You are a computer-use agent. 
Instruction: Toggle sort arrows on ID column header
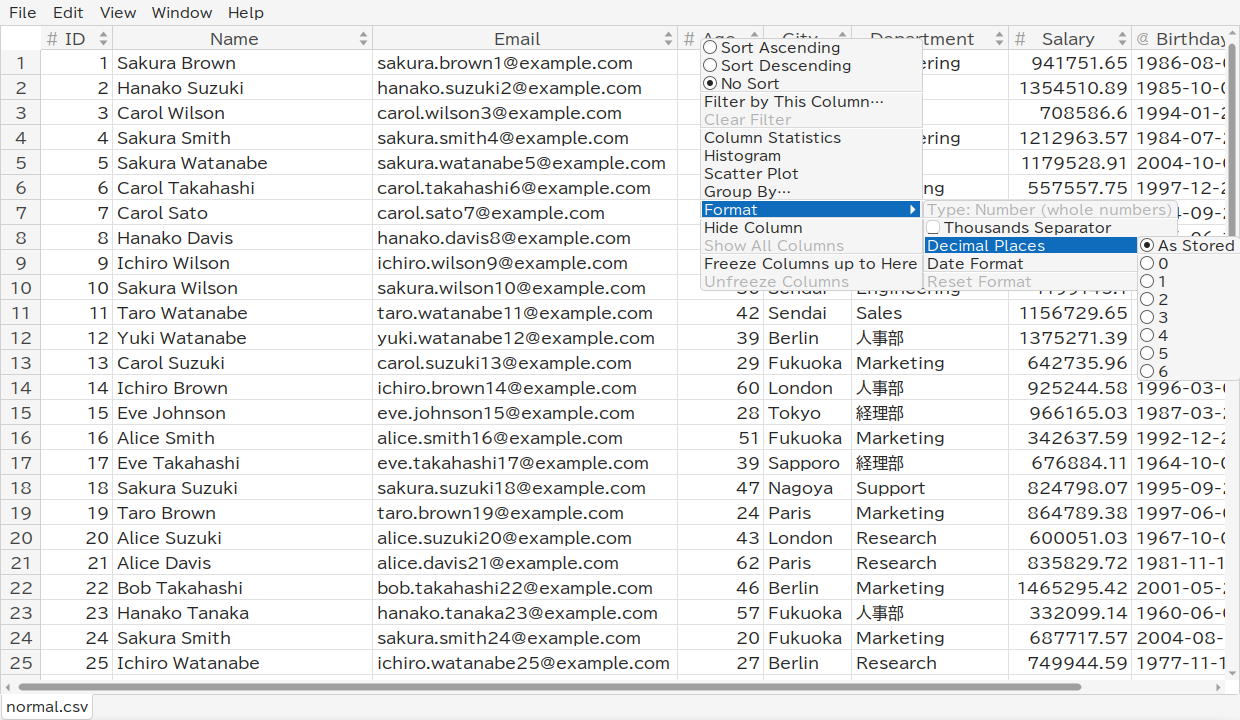tap(103, 39)
